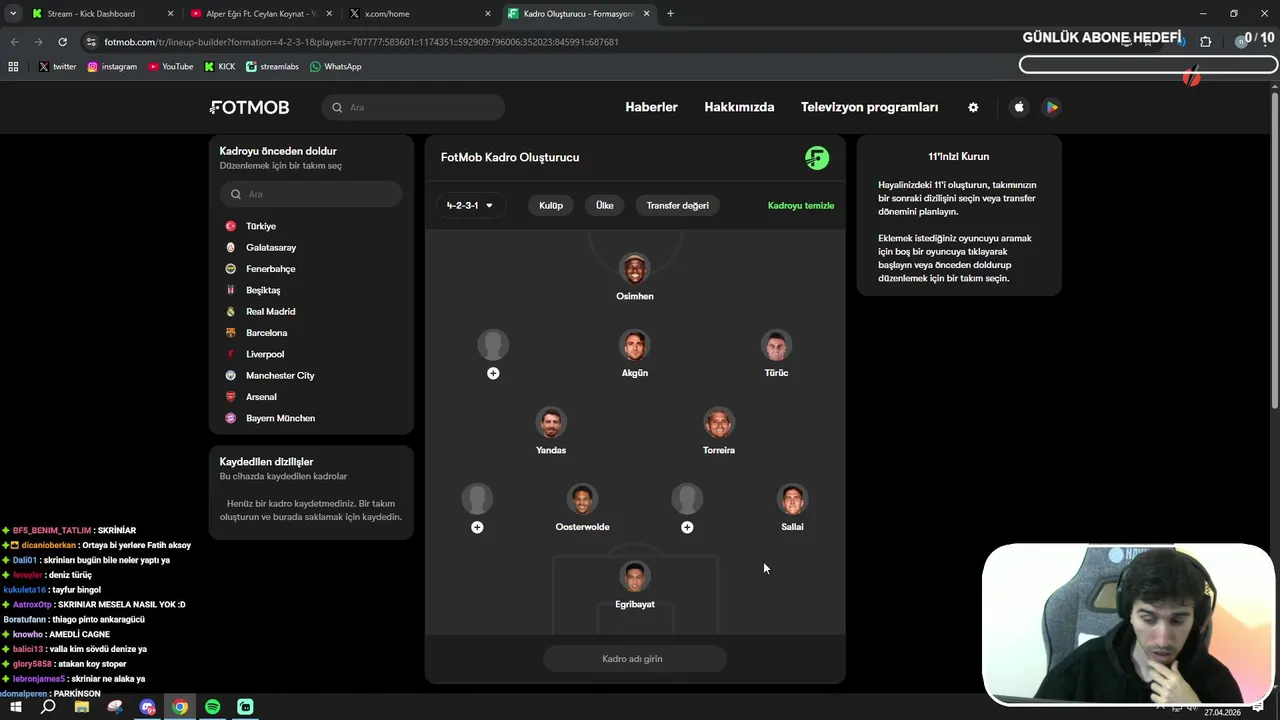Select Türüc's player avatar
Image resolution: width=1280 pixels, height=720 pixels.
coord(776,346)
